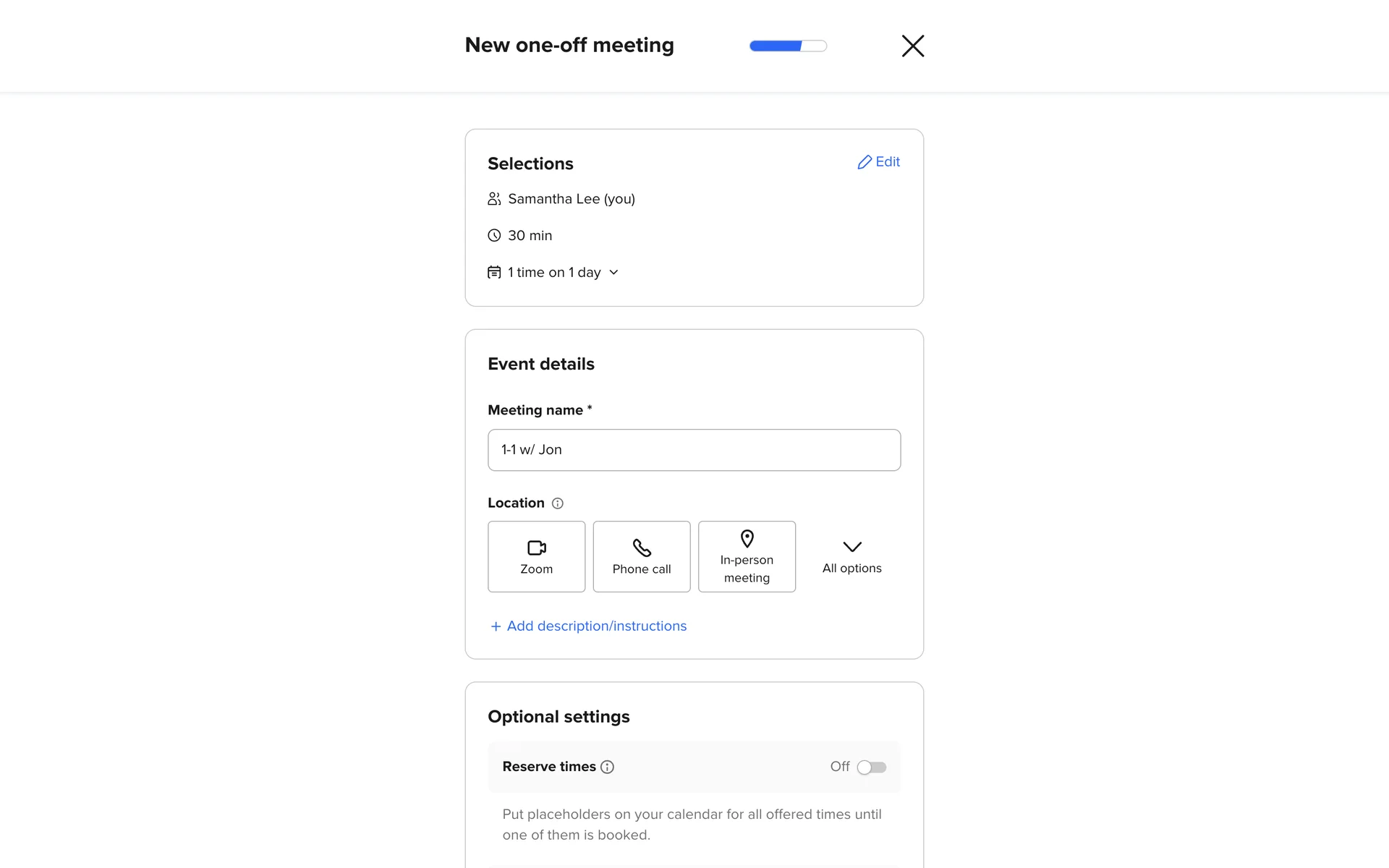Screen dimensions: 1389x868
Task: Click the blue progress bar in header
Action: click(x=788, y=46)
